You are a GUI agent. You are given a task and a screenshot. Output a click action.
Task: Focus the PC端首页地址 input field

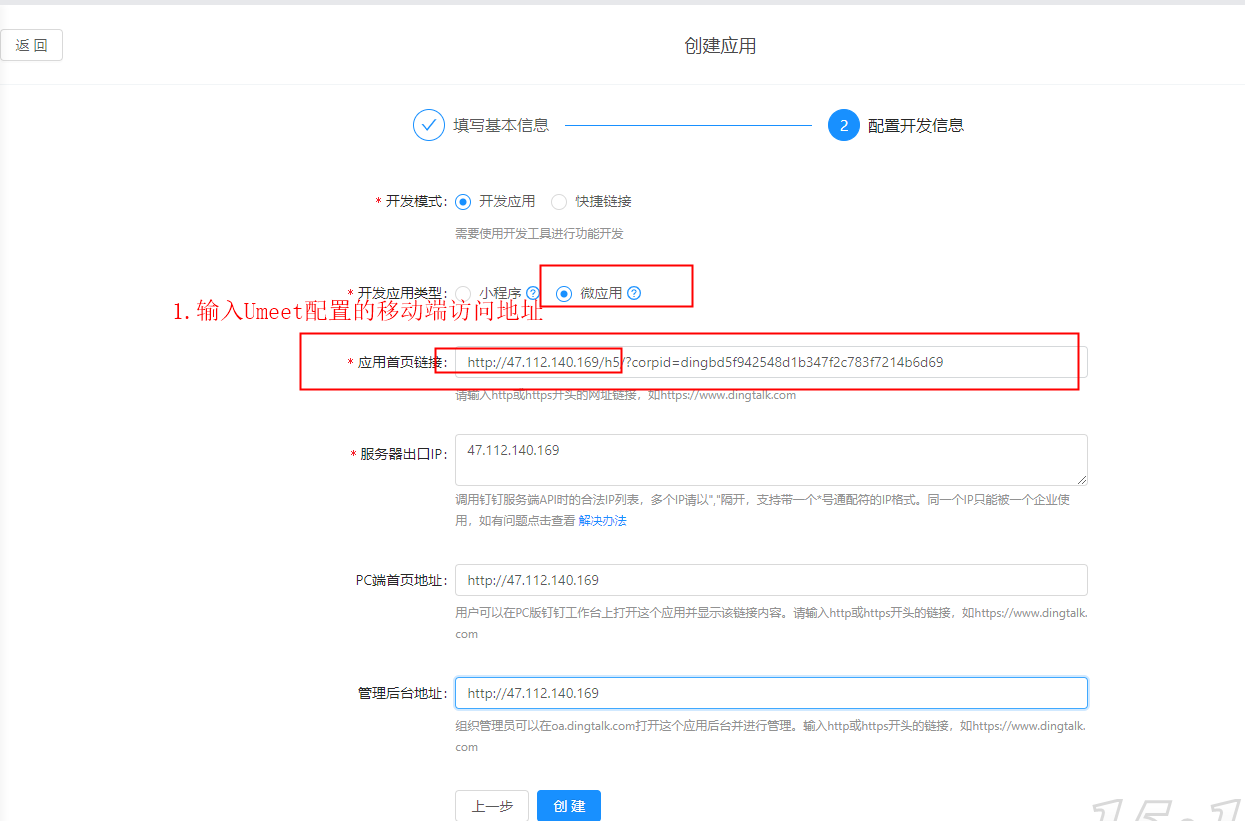pos(770,580)
